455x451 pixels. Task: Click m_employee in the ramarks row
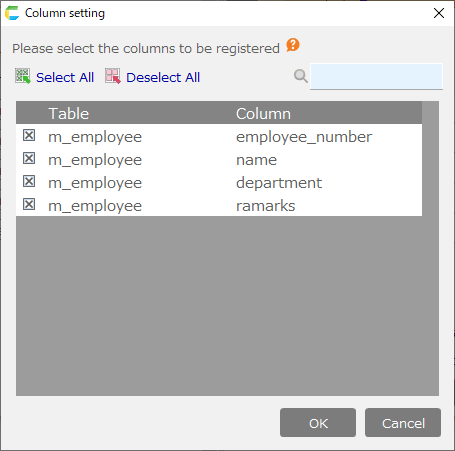(x=95, y=206)
